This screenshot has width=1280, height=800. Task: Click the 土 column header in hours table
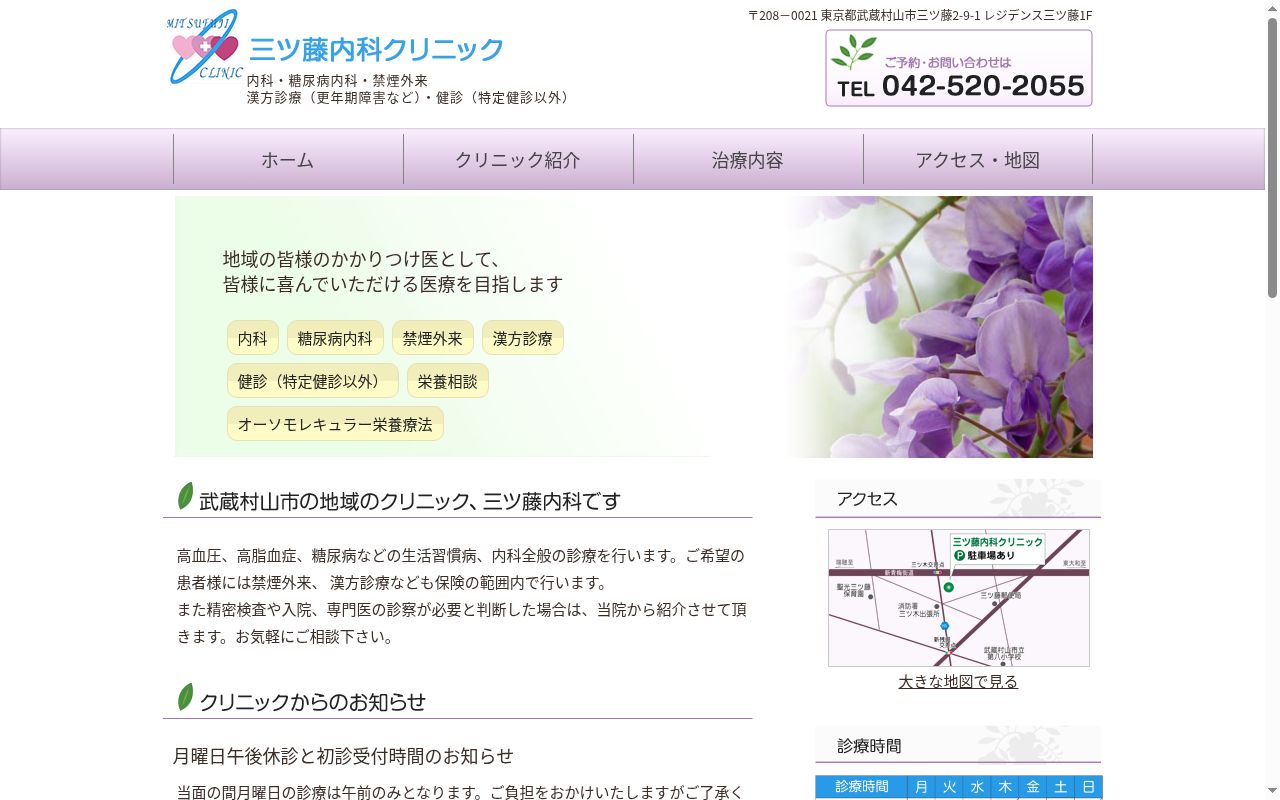coord(1061,787)
